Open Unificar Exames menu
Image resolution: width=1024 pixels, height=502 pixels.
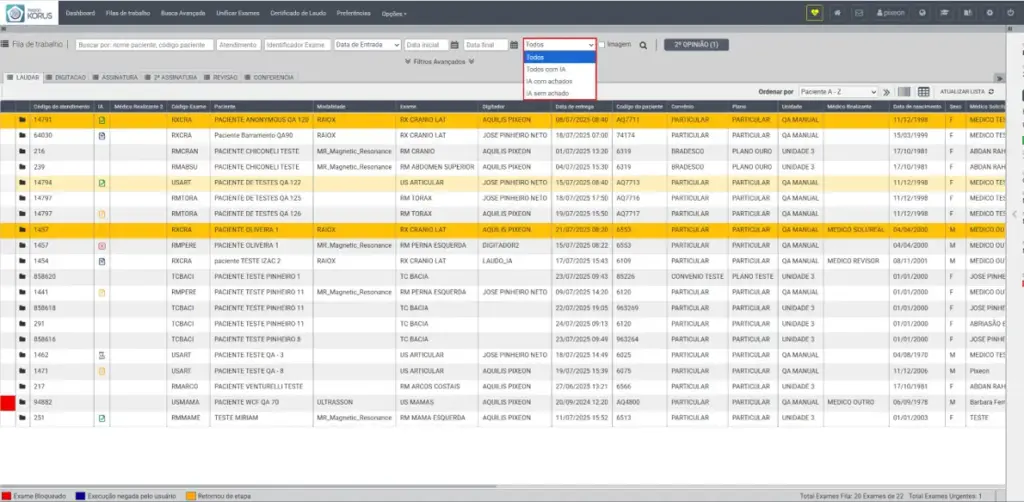238,13
